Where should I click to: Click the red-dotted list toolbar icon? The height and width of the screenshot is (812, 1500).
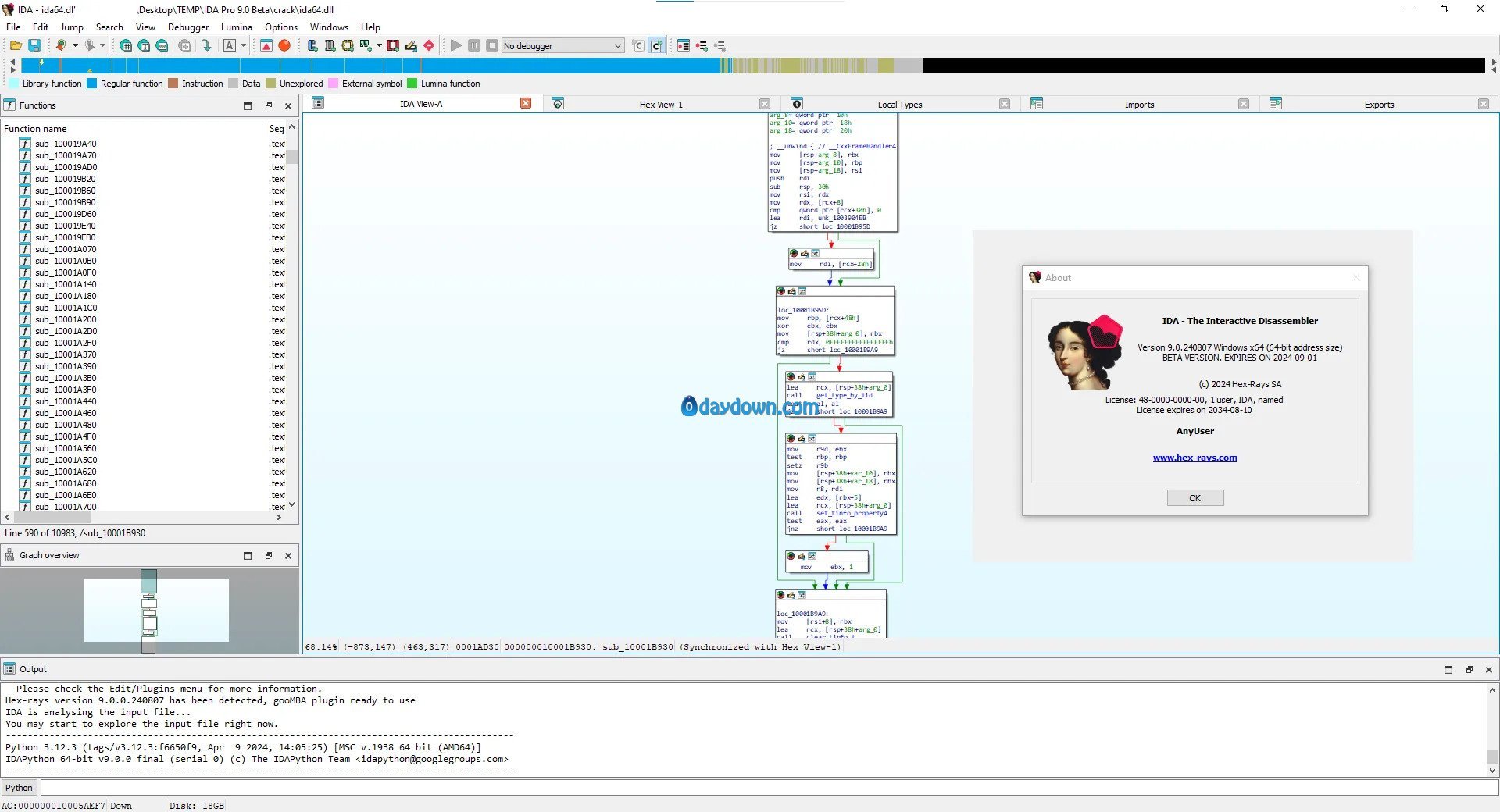coord(684,46)
